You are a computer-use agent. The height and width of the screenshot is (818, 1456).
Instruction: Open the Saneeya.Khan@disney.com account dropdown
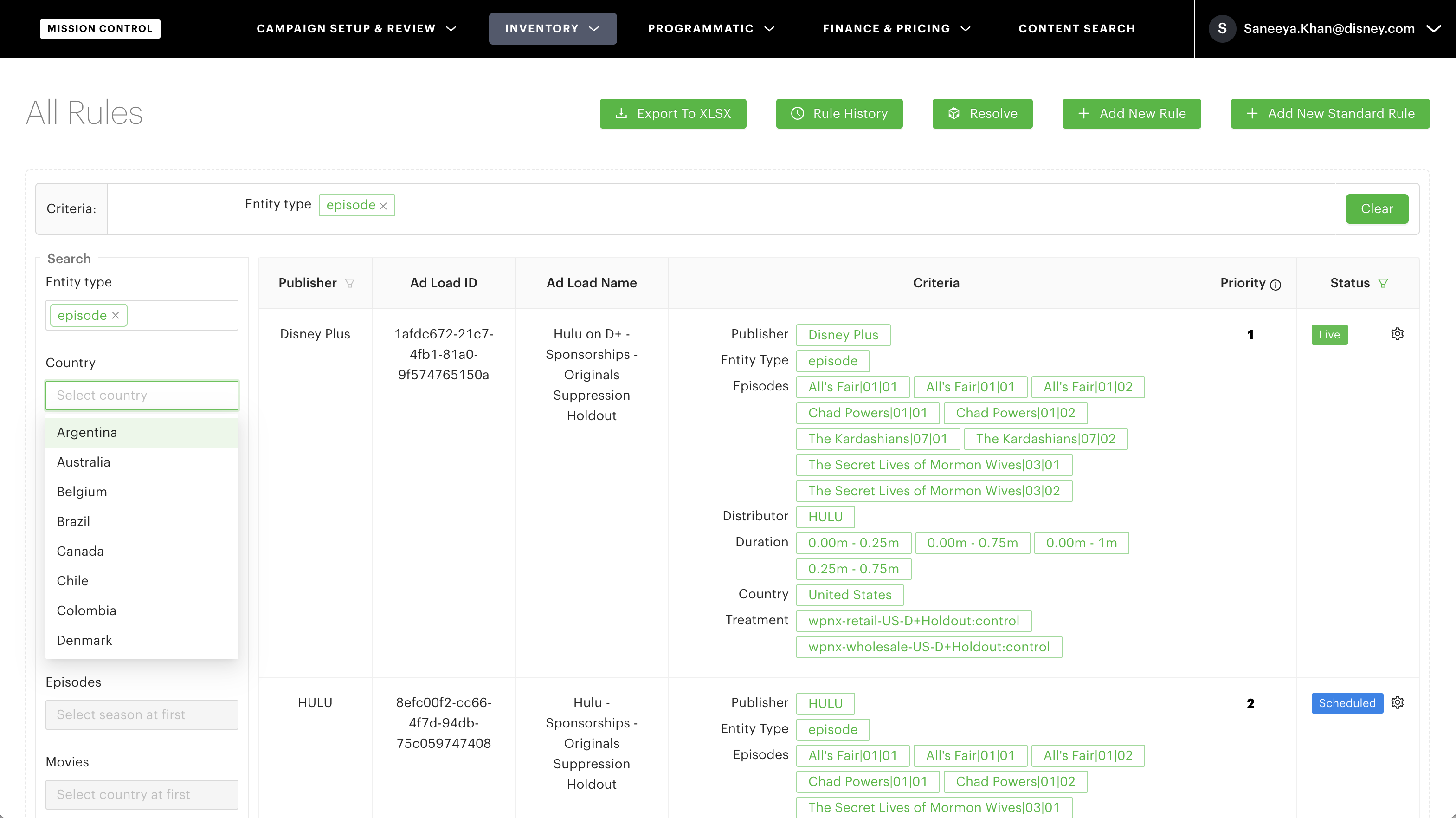(x=1325, y=29)
